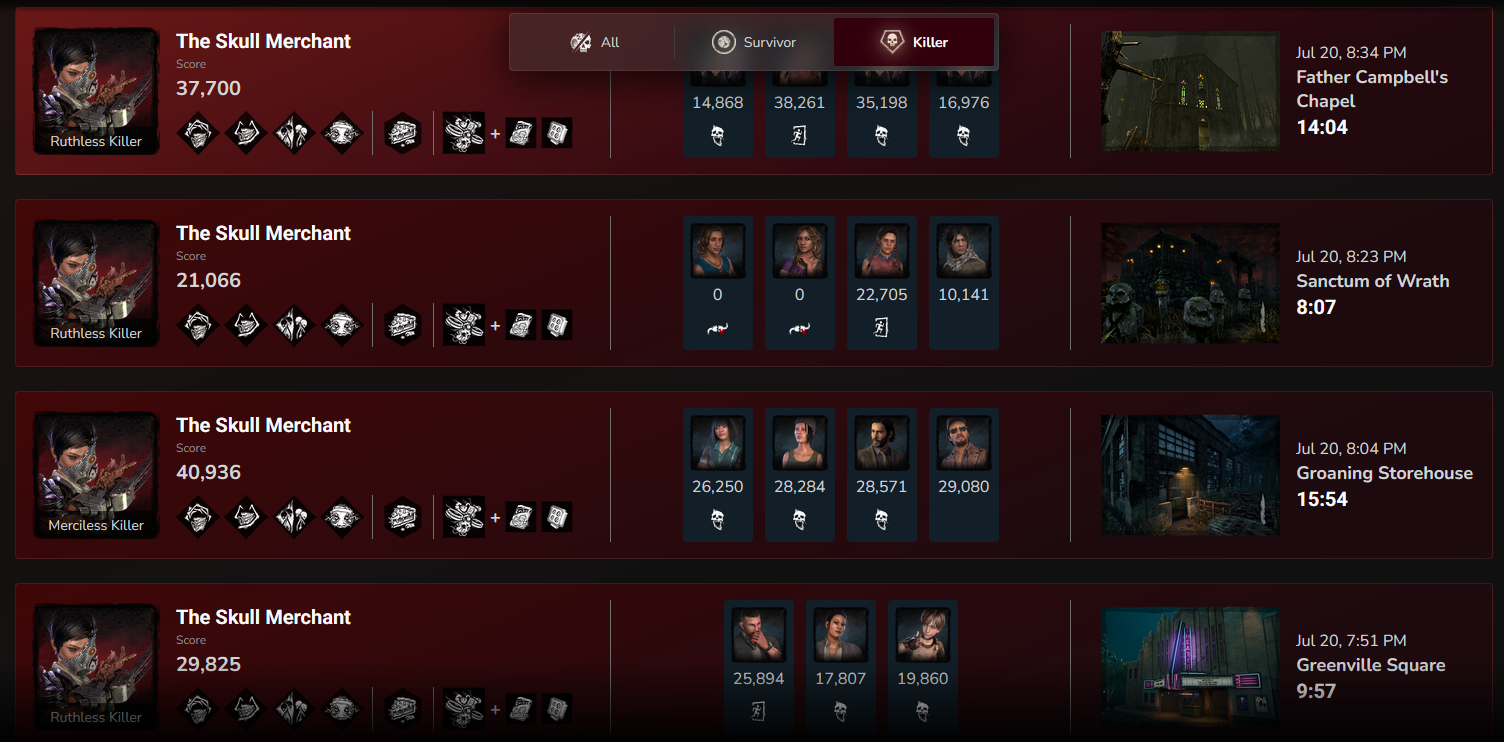Click the offering icon in the 21,066 match
1504x742 pixels.
(402, 325)
